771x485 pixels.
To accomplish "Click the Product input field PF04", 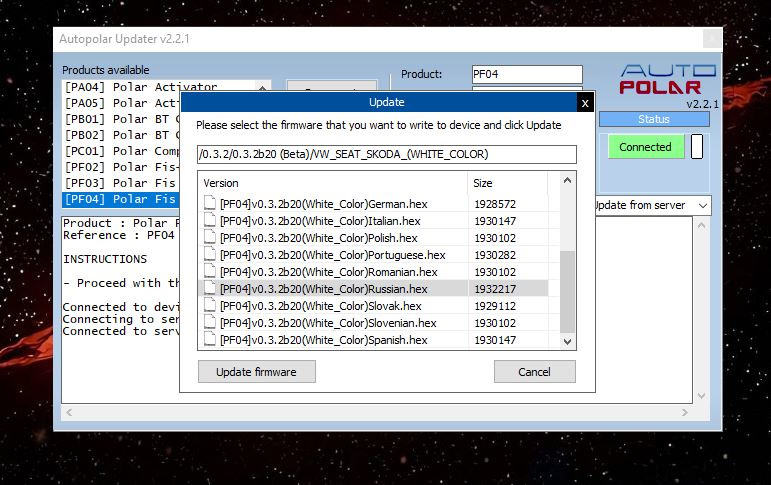I will [x=527, y=74].
